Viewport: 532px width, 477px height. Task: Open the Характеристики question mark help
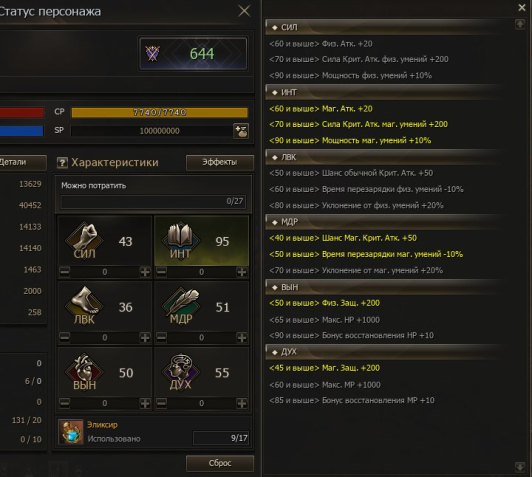coord(62,163)
